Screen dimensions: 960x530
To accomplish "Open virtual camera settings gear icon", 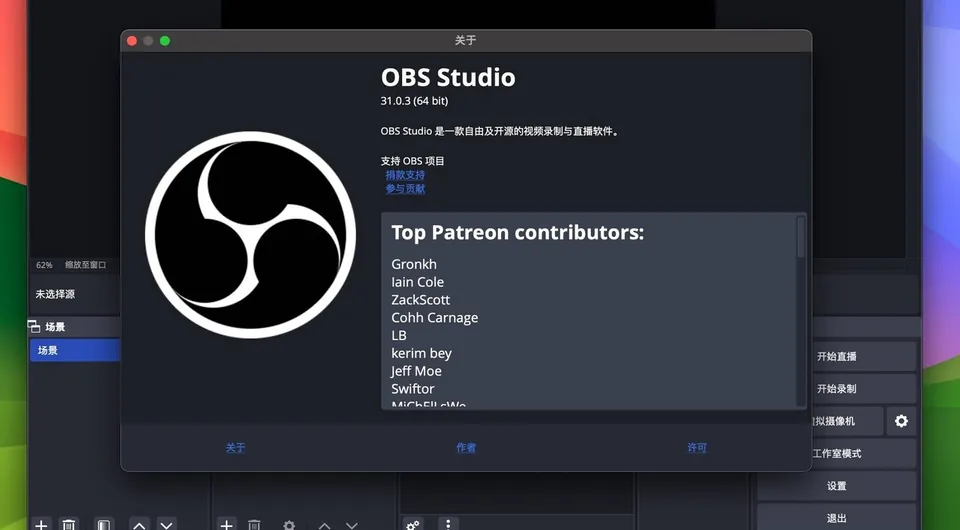I will click(901, 421).
